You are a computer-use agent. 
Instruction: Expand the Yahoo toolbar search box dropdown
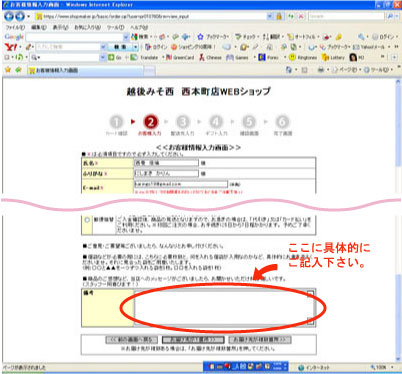[x=103, y=47]
